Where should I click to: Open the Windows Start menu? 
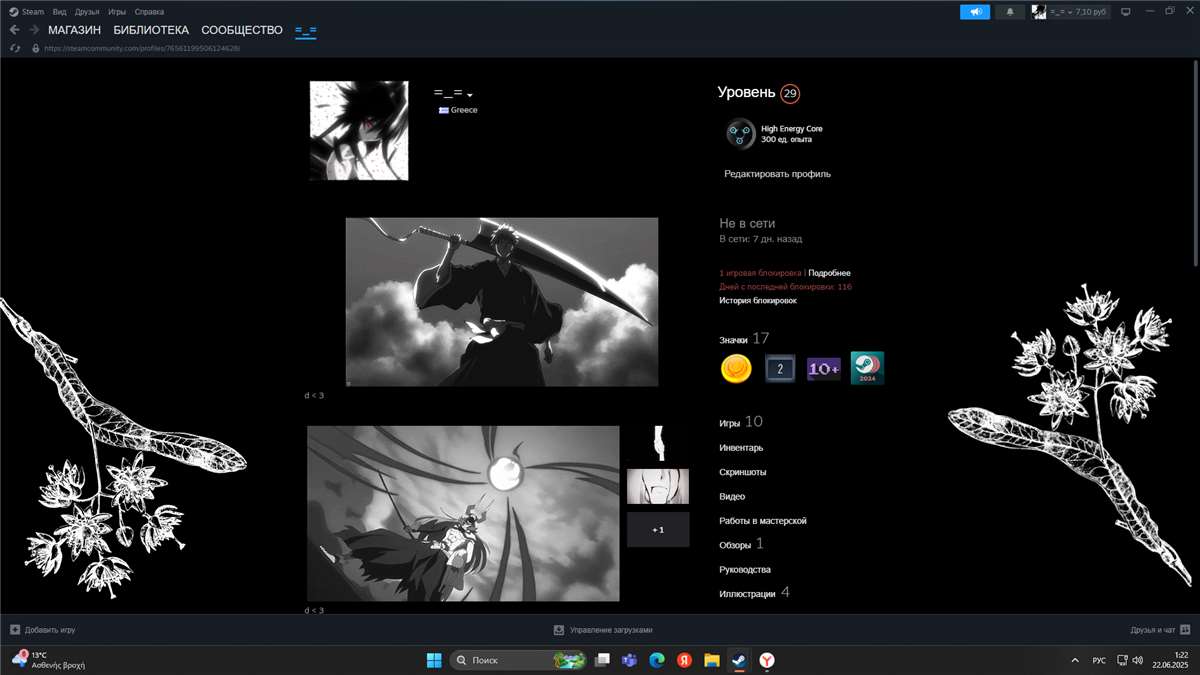coord(434,660)
